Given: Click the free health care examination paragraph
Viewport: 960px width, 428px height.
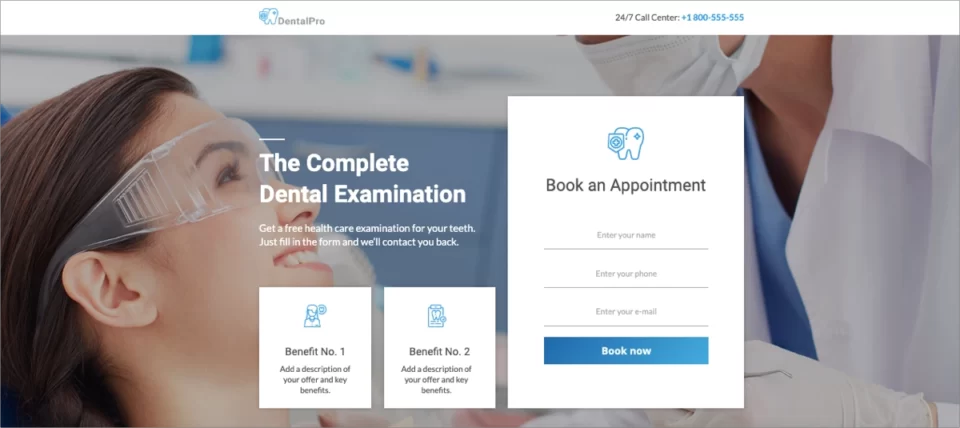Looking at the screenshot, I should [x=367, y=235].
